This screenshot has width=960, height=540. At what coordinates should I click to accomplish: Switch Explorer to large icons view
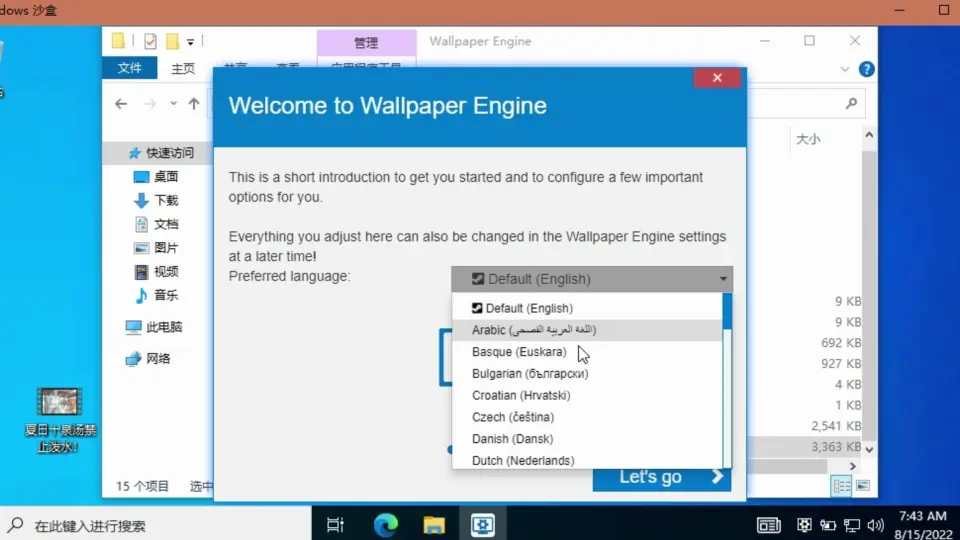[x=863, y=486]
